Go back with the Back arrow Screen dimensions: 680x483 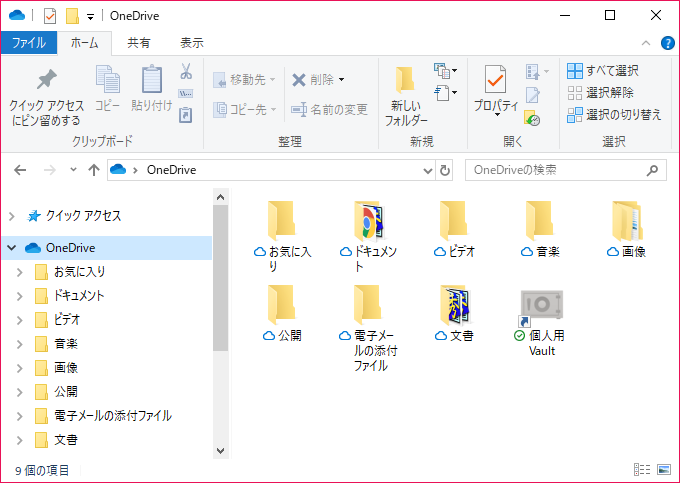(20, 170)
